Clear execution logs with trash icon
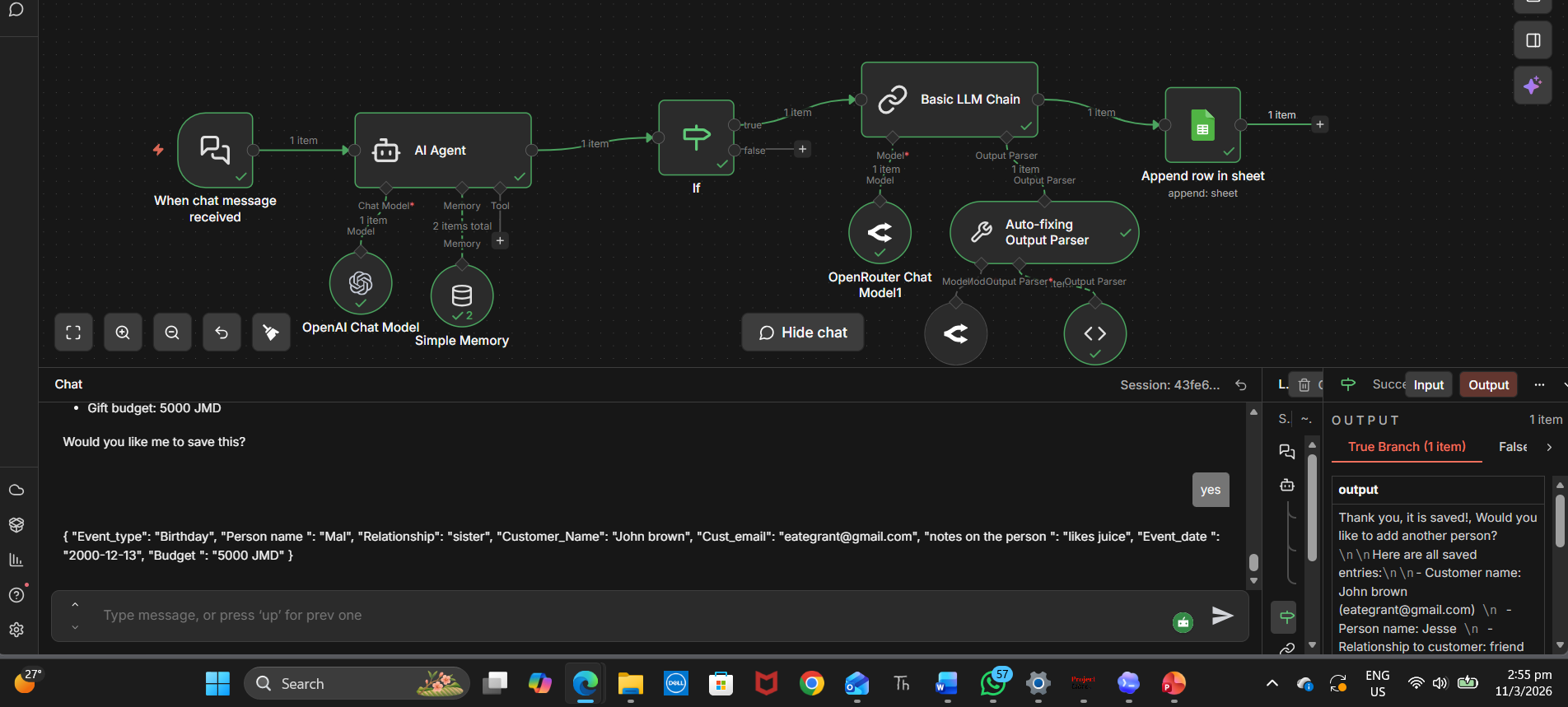This screenshot has height=707, width=1568. 1304,385
